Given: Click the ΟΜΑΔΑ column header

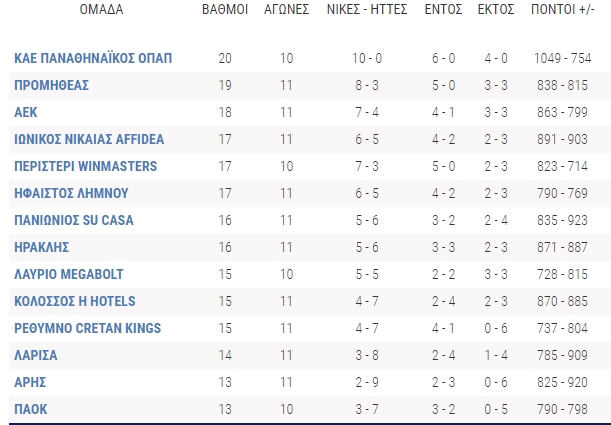Looking at the screenshot, I should (x=101, y=9).
